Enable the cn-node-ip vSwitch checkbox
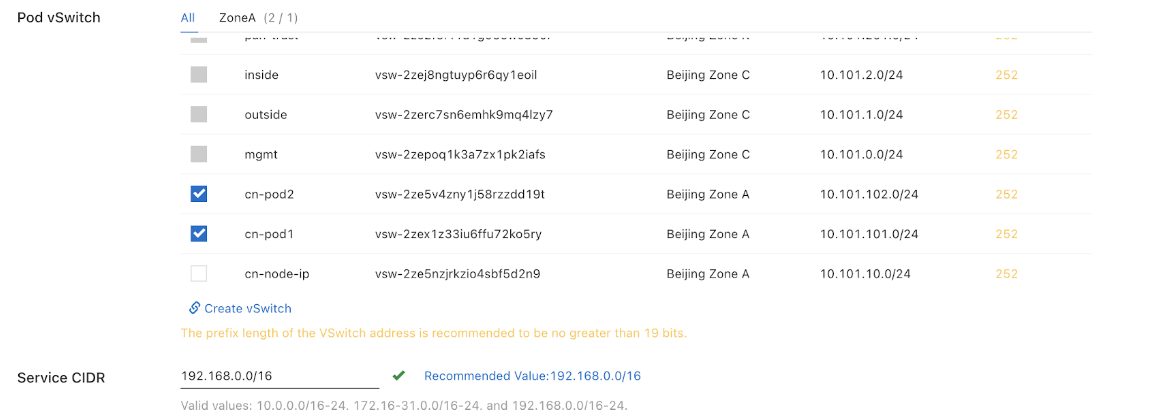The height and width of the screenshot is (417, 1165). 199,274
